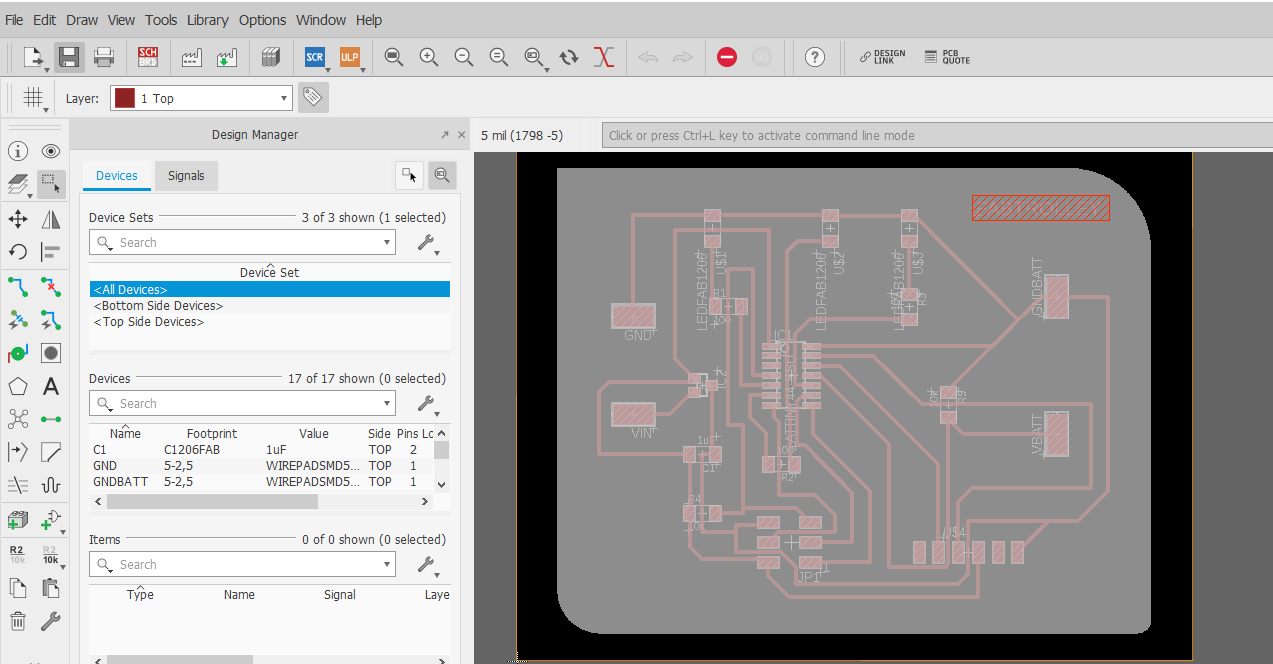Click the command line input field
The image size is (1273, 664).
tap(936, 135)
